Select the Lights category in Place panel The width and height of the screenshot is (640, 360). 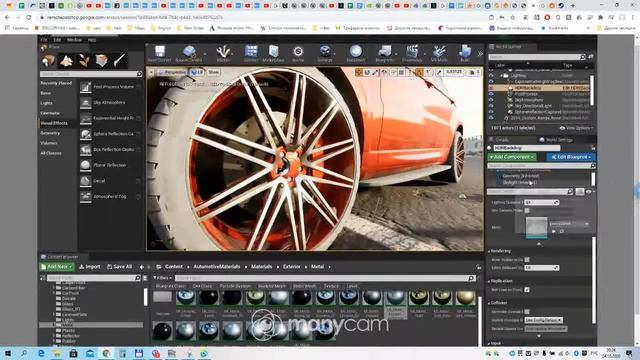pos(46,103)
